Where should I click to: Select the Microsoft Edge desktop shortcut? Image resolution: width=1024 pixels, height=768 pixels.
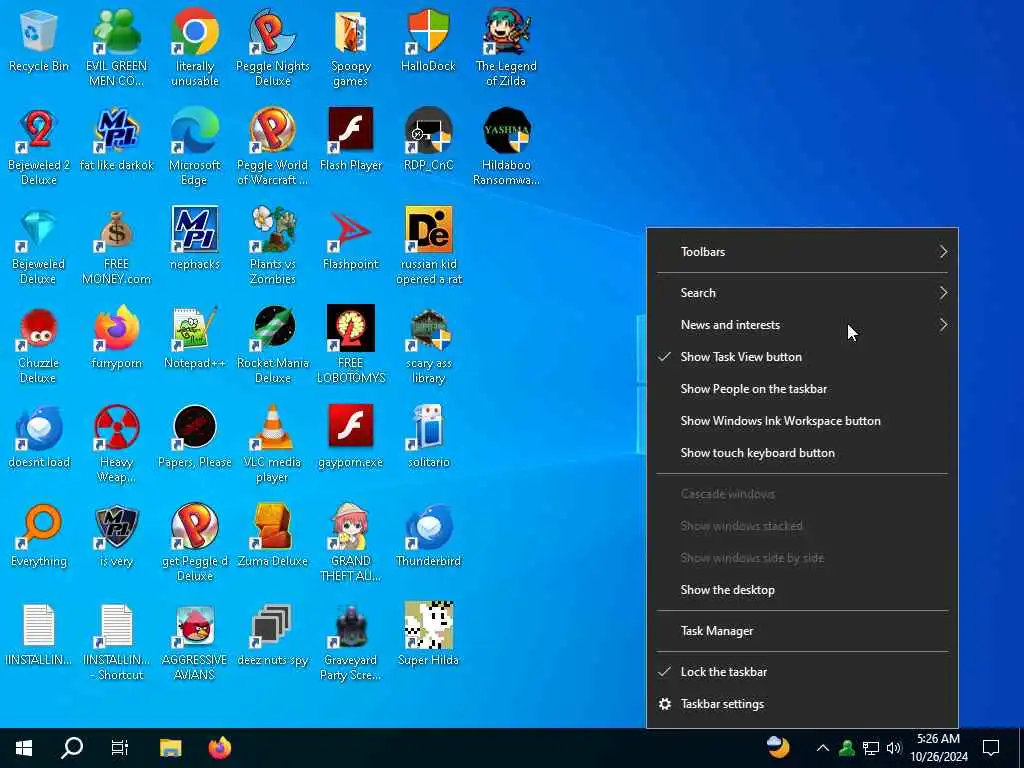click(x=195, y=131)
